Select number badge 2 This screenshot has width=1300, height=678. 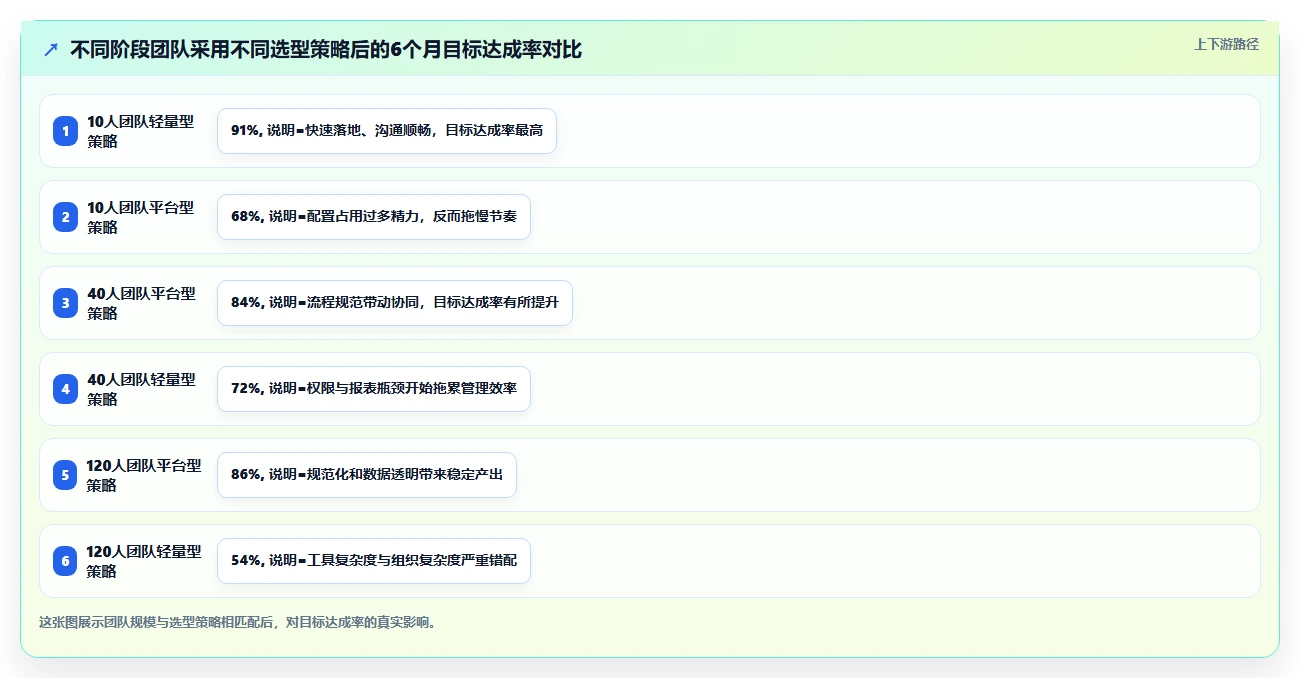tap(65, 217)
